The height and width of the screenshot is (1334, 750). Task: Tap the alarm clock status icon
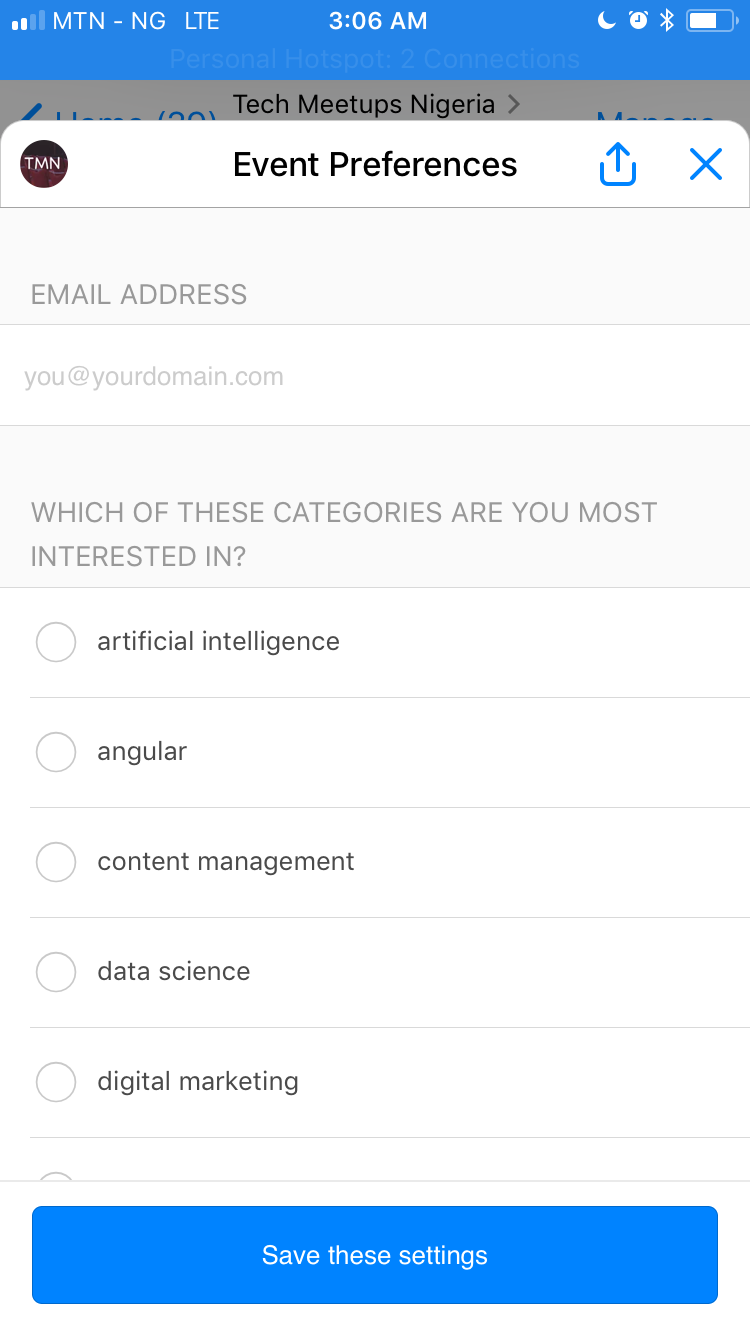click(x=638, y=20)
